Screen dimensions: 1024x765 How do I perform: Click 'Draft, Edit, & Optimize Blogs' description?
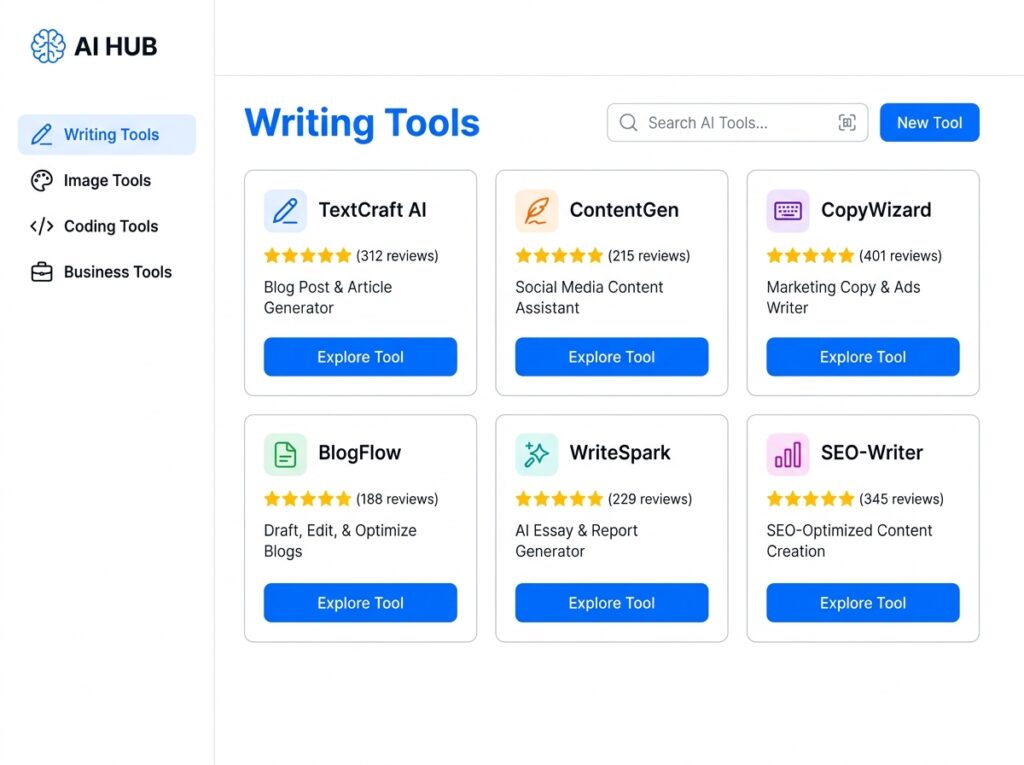click(340, 541)
